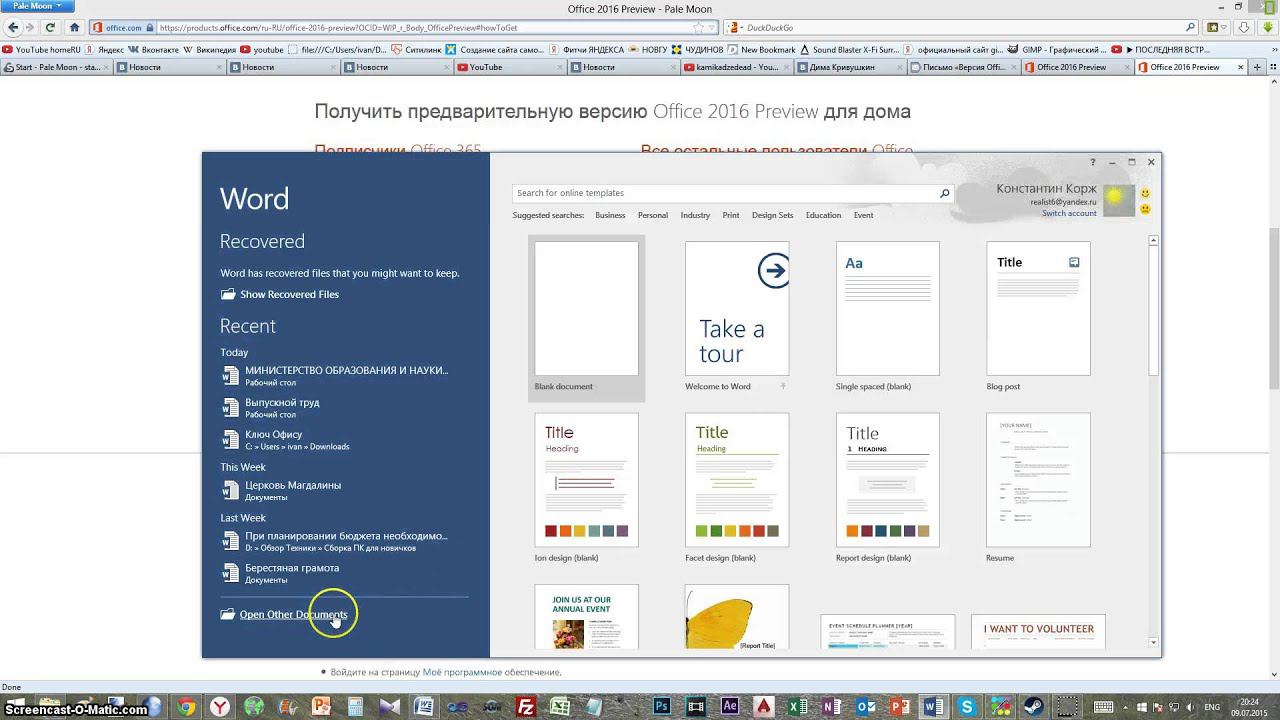Switch to Word 2016 on the taskbar
The image size is (1280, 720).
(x=933, y=707)
